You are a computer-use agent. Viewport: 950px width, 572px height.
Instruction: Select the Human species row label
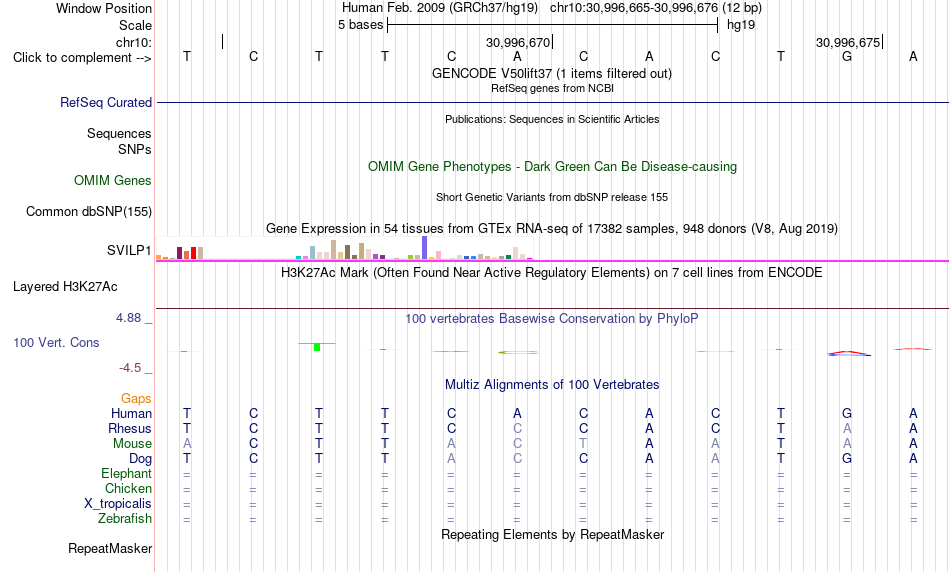pos(131,413)
